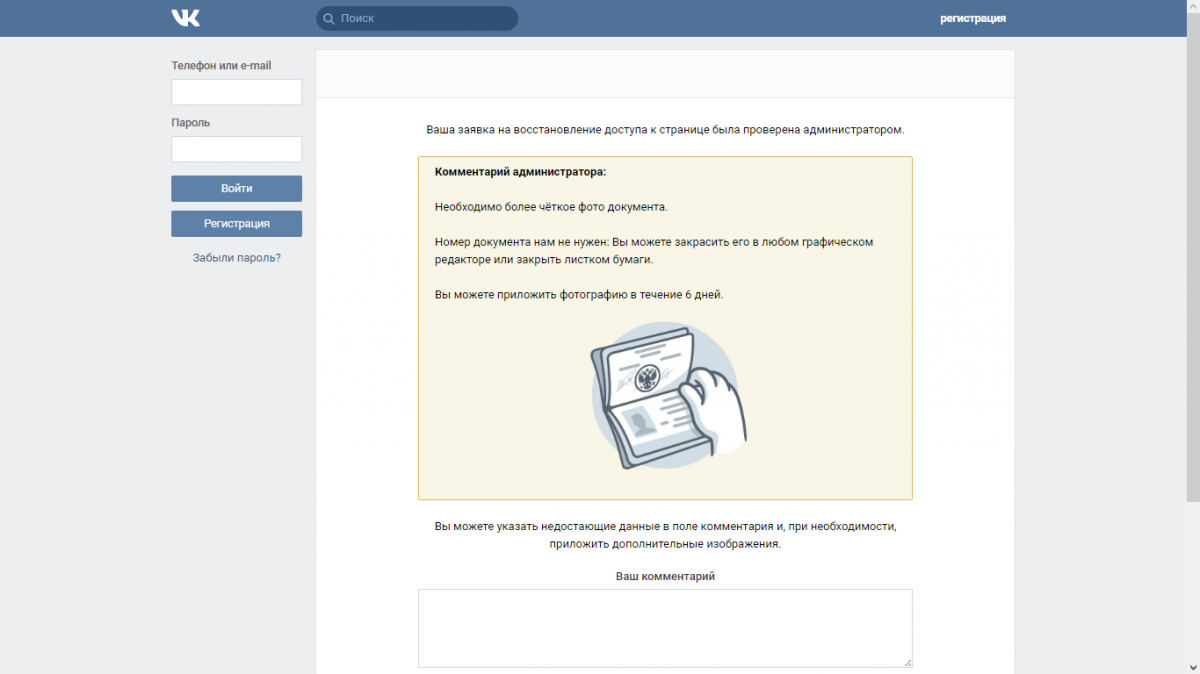Click the Пароль password field
1200x674 pixels.
coord(236,149)
